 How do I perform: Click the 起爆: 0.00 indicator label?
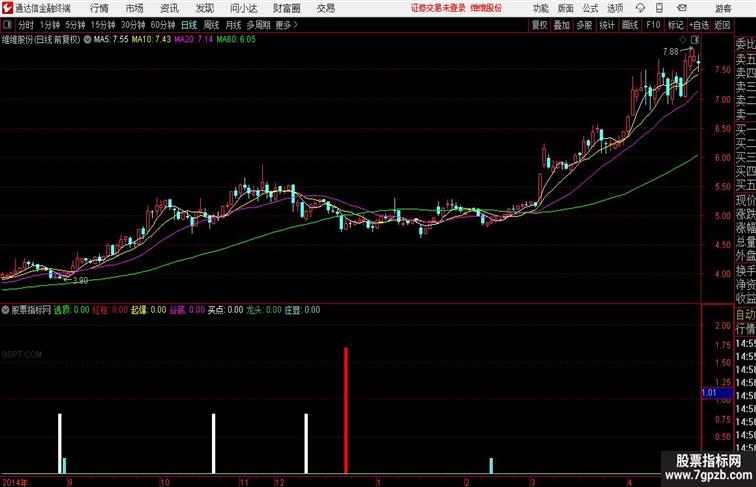point(148,310)
